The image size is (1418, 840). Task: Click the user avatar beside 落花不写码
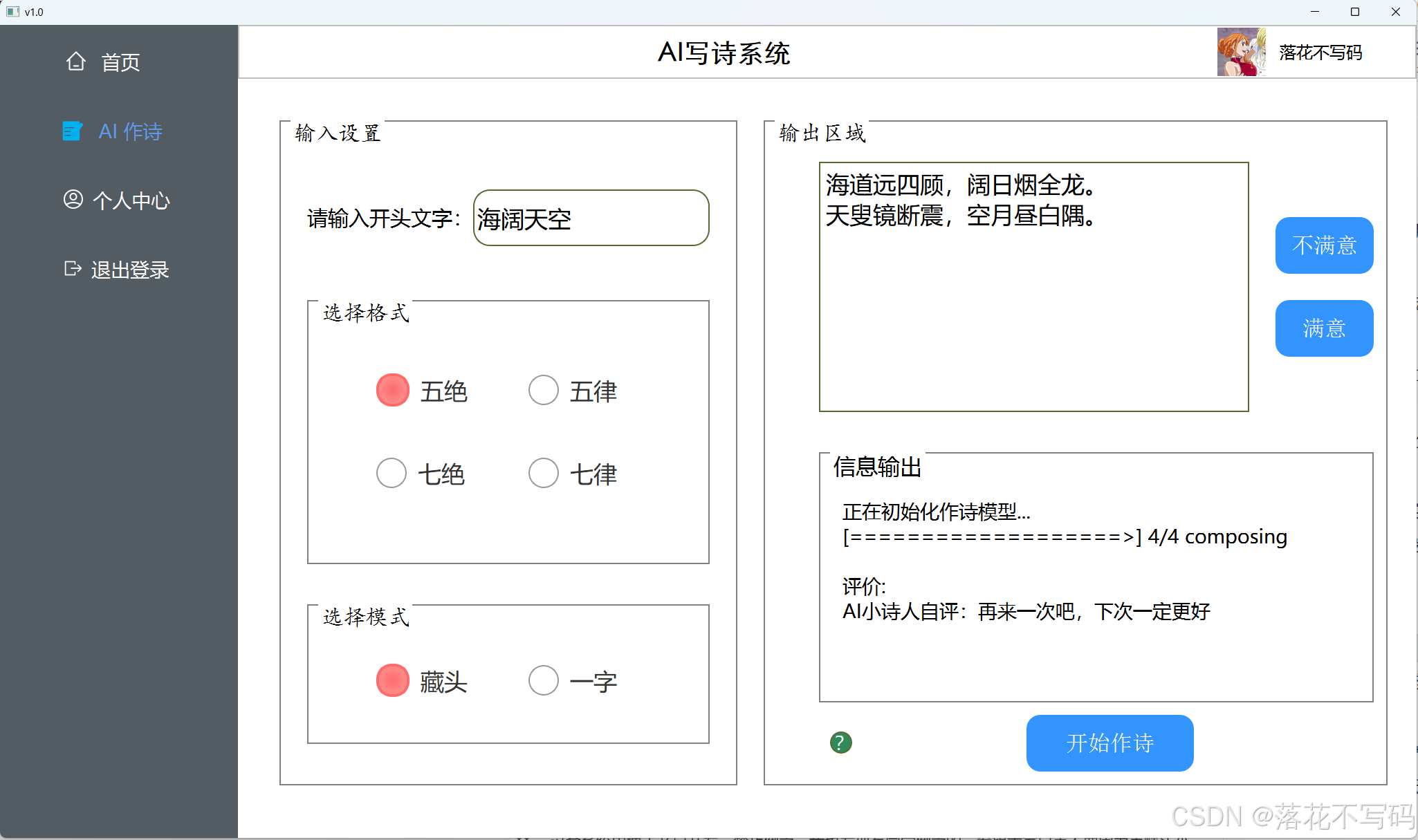(x=1242, y=52)
